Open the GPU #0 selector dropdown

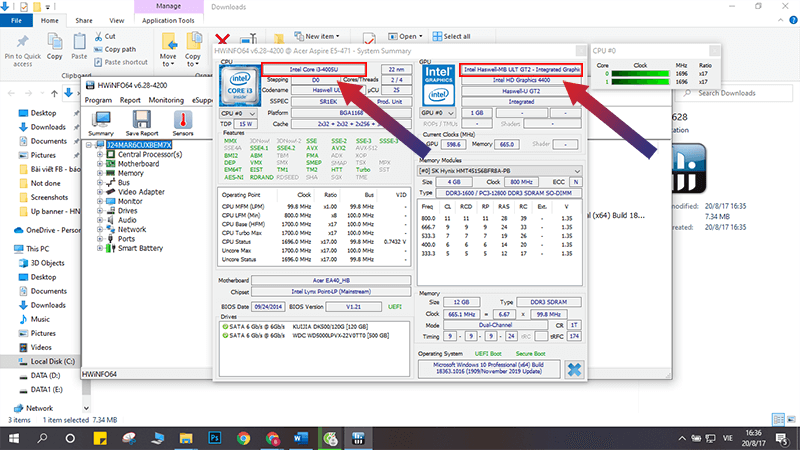pos(437,113)
